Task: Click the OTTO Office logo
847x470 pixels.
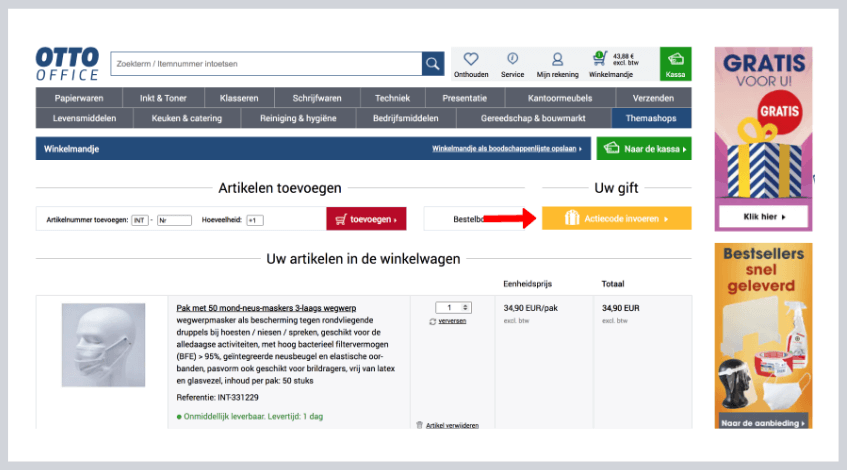Action: click(x=68, y=64)
